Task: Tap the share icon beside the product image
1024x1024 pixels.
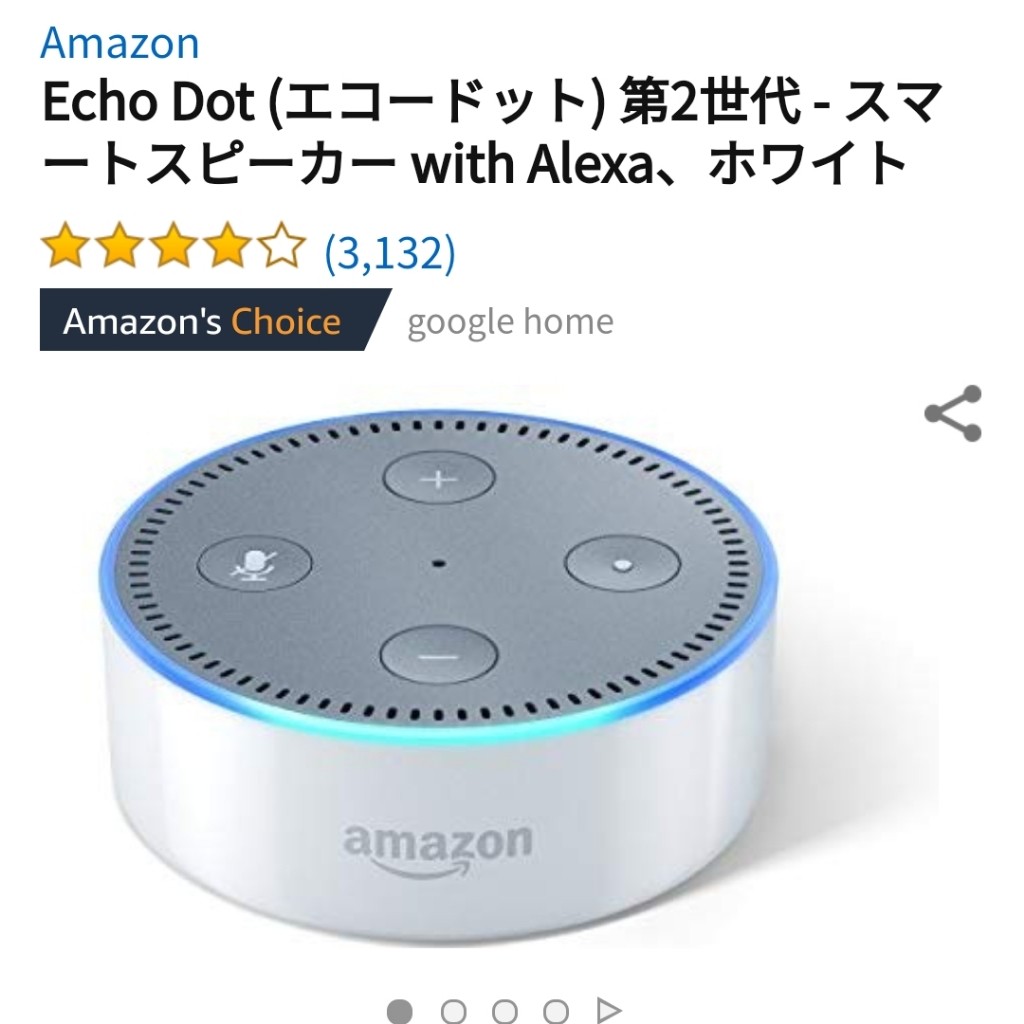Action: click(953, 413)
